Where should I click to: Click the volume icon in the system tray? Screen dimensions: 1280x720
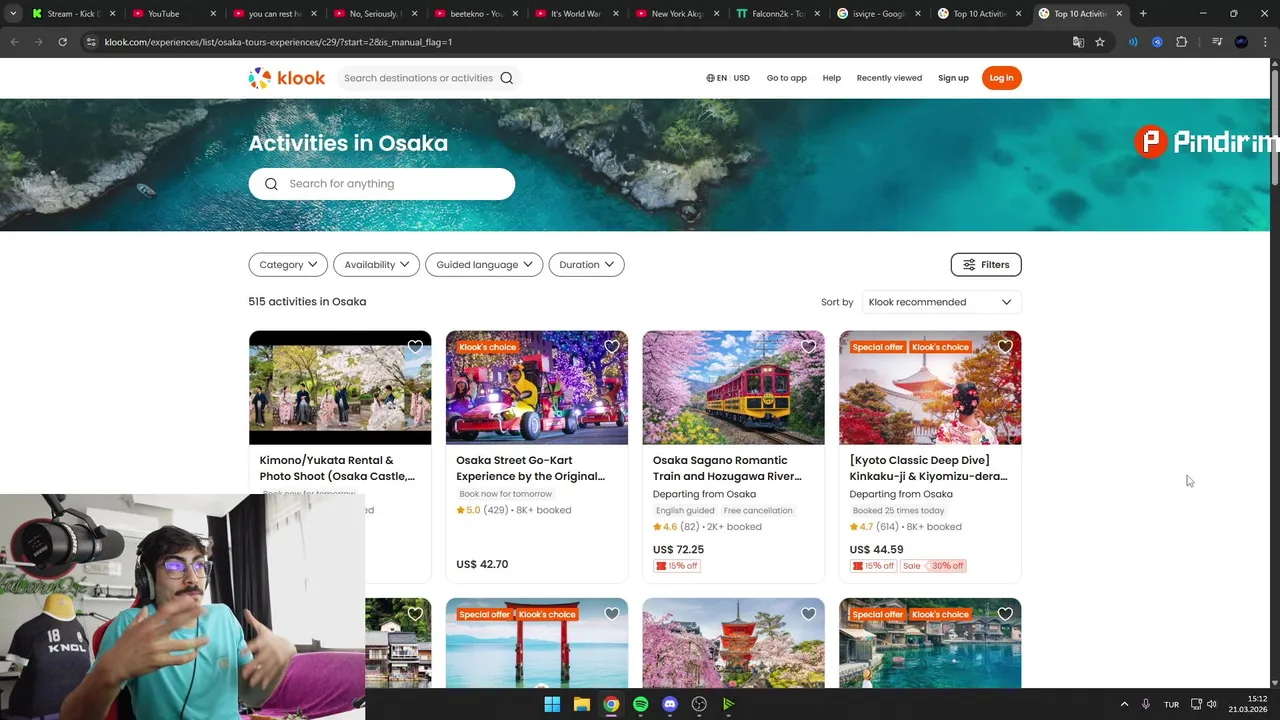[1212, 704]
